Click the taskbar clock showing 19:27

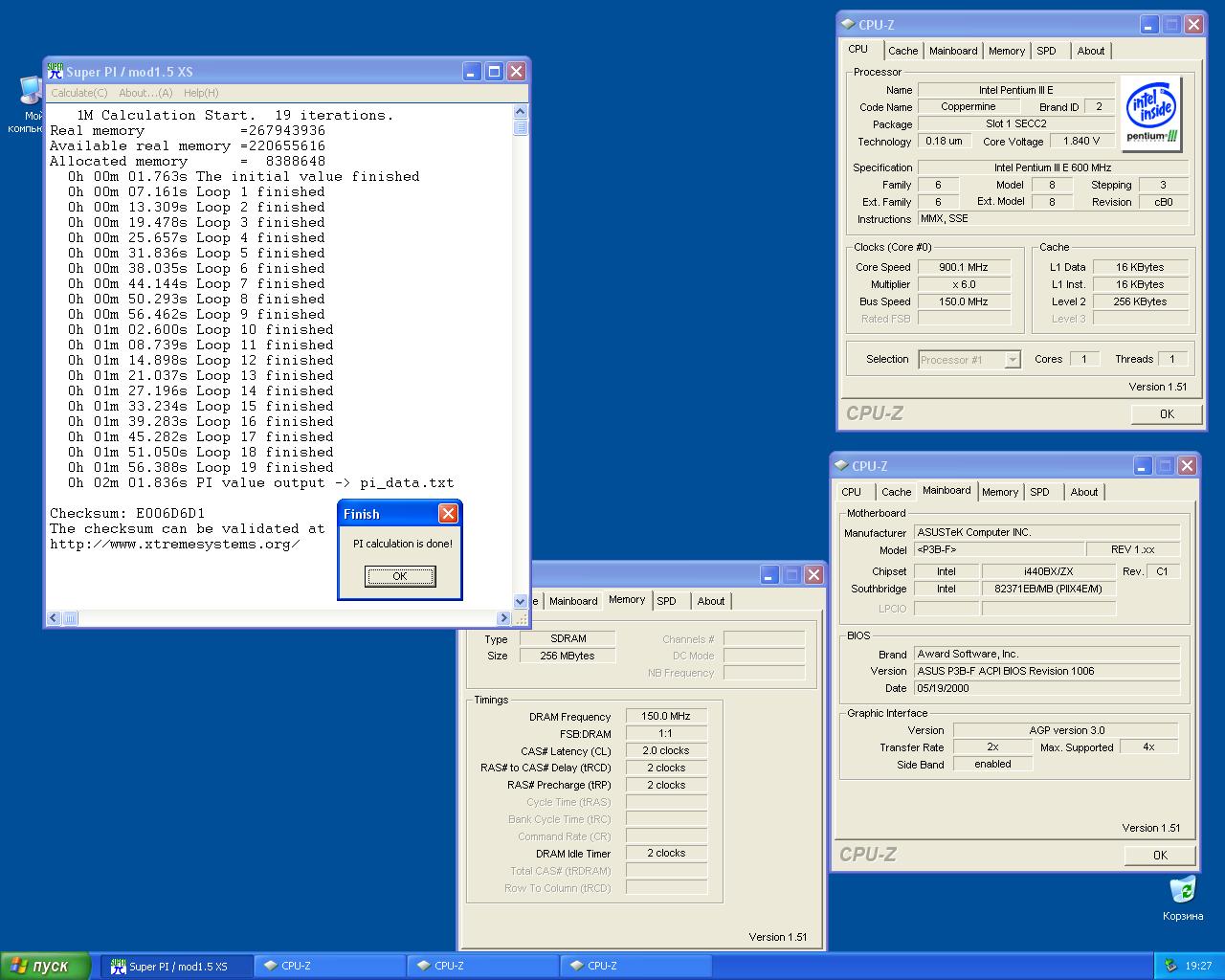click(1198, 966)
